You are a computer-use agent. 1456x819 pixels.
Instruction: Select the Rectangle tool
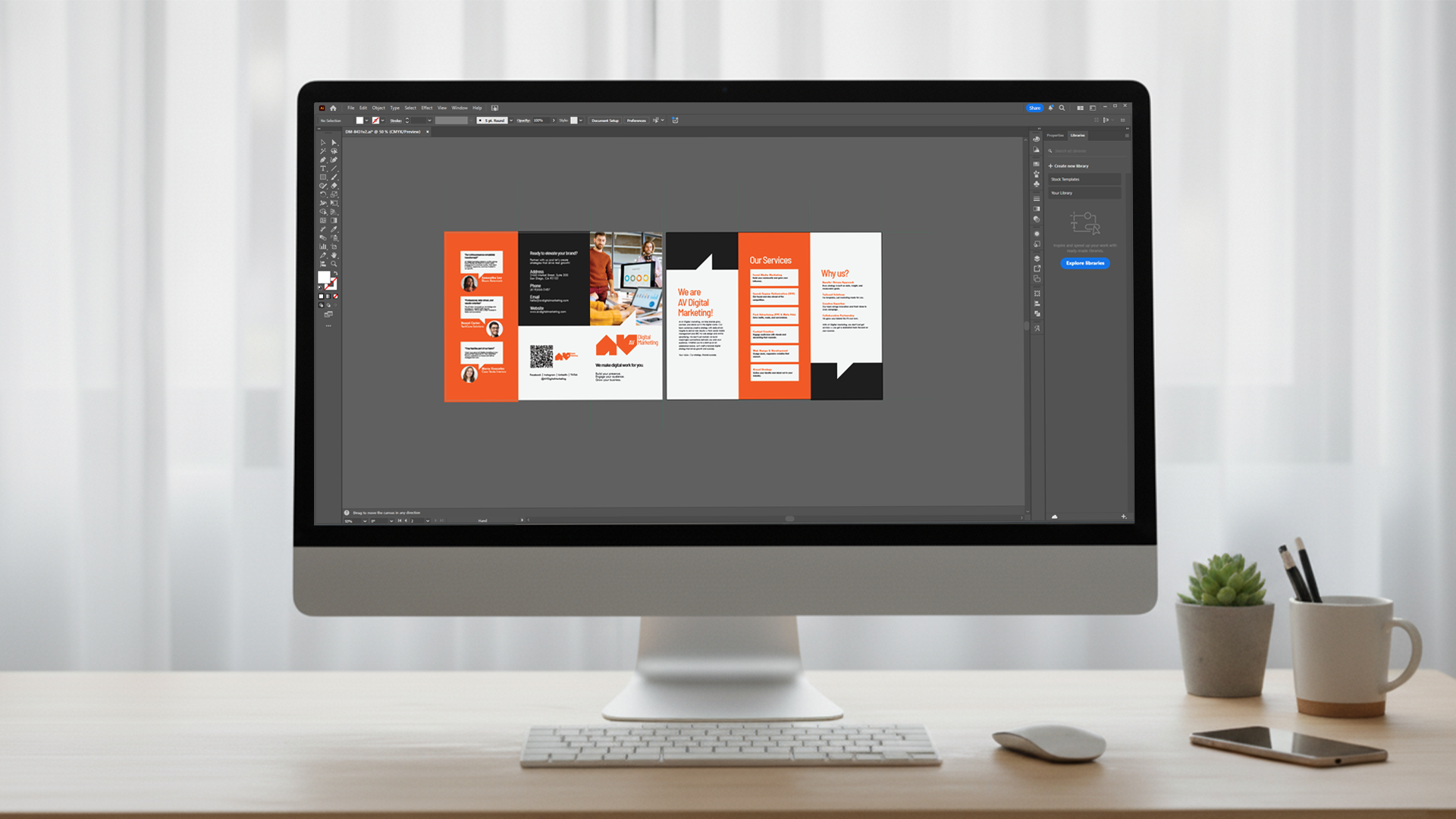pos(323,177)
